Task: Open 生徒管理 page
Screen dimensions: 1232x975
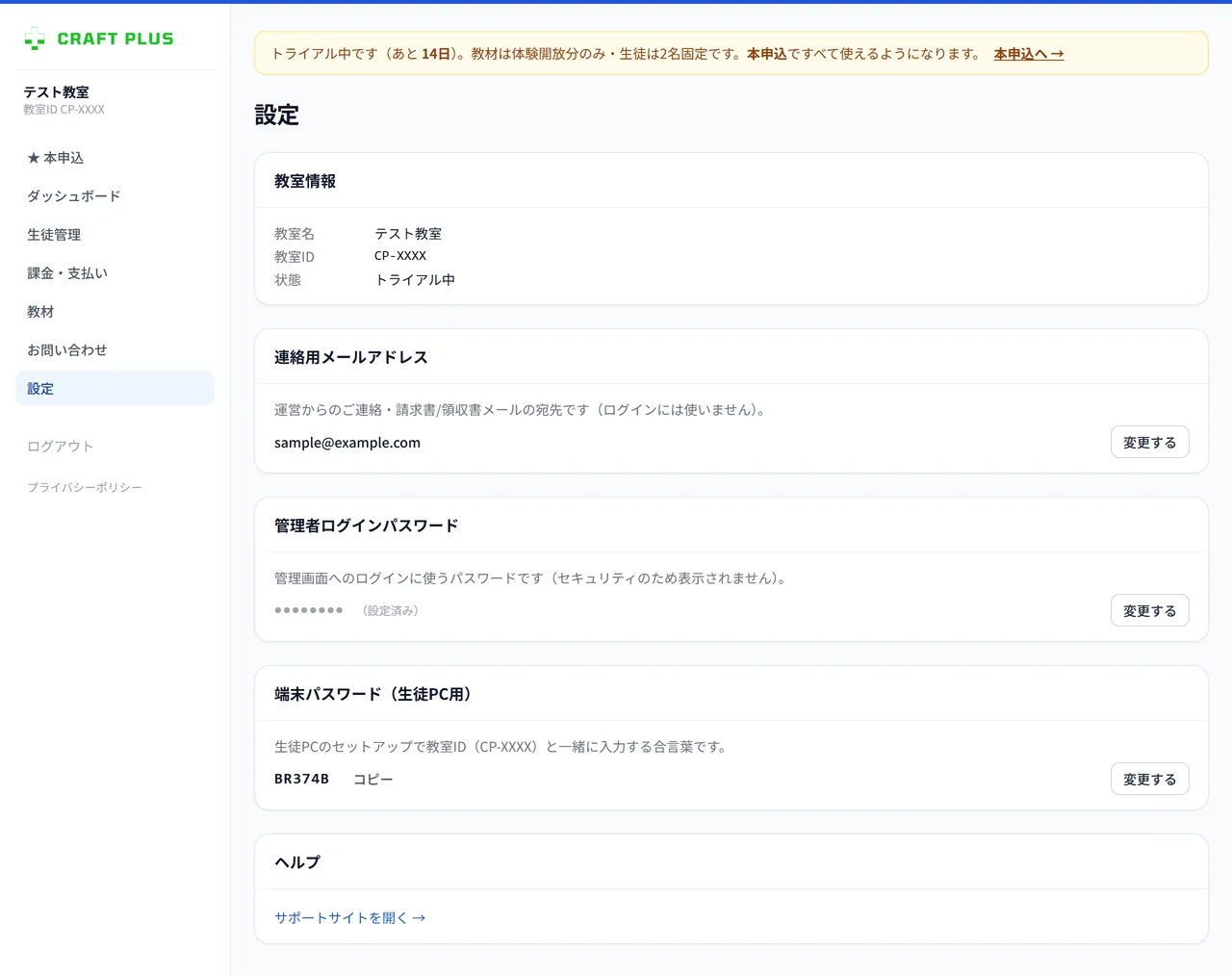Action: pyautogui.click(x=115, y=235)
